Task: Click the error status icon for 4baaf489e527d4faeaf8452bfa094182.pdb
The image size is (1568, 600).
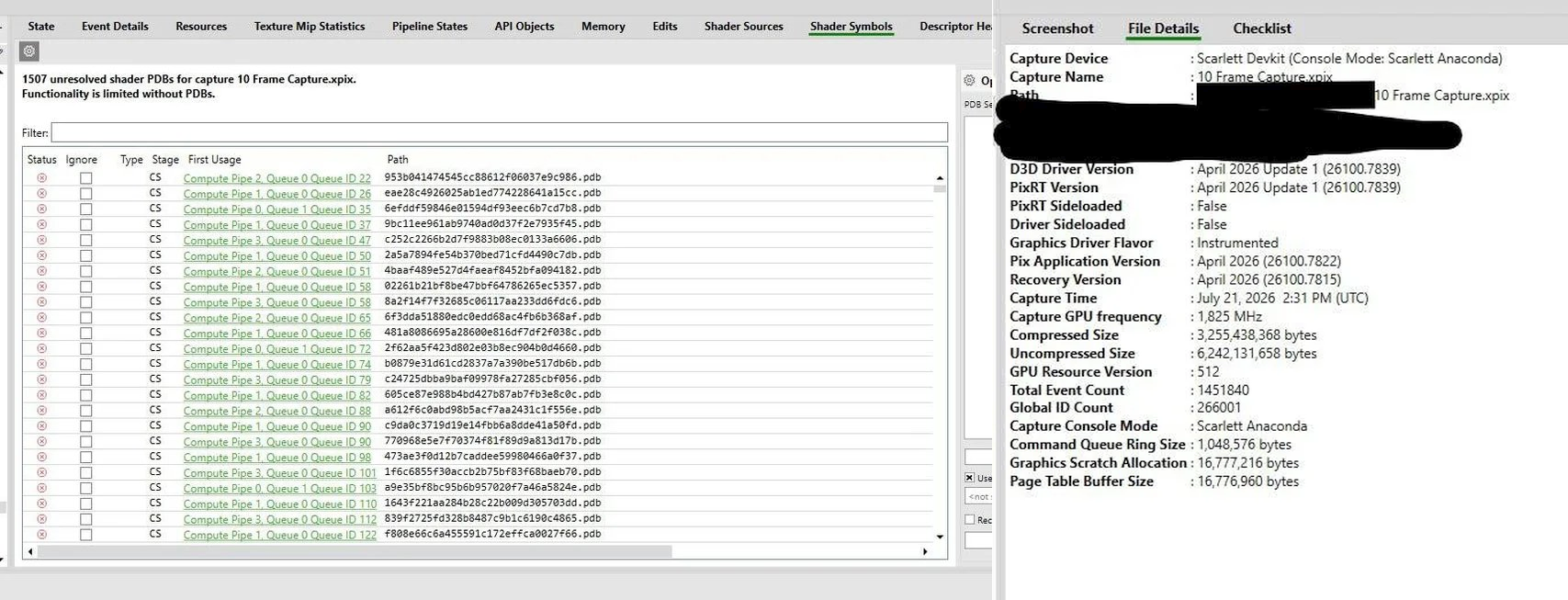Action: pos(41,271)
